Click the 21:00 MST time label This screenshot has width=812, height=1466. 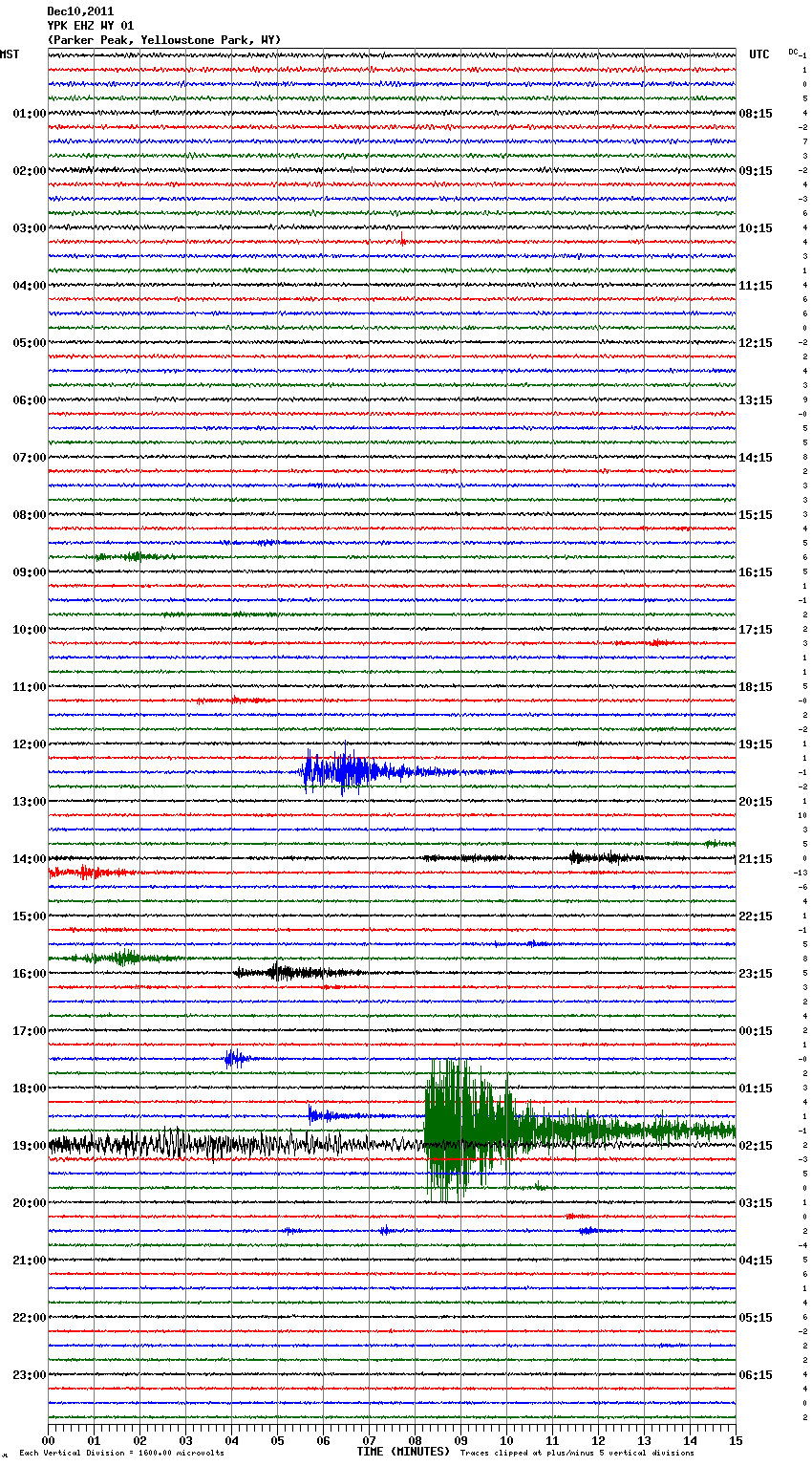(30, 1261)
